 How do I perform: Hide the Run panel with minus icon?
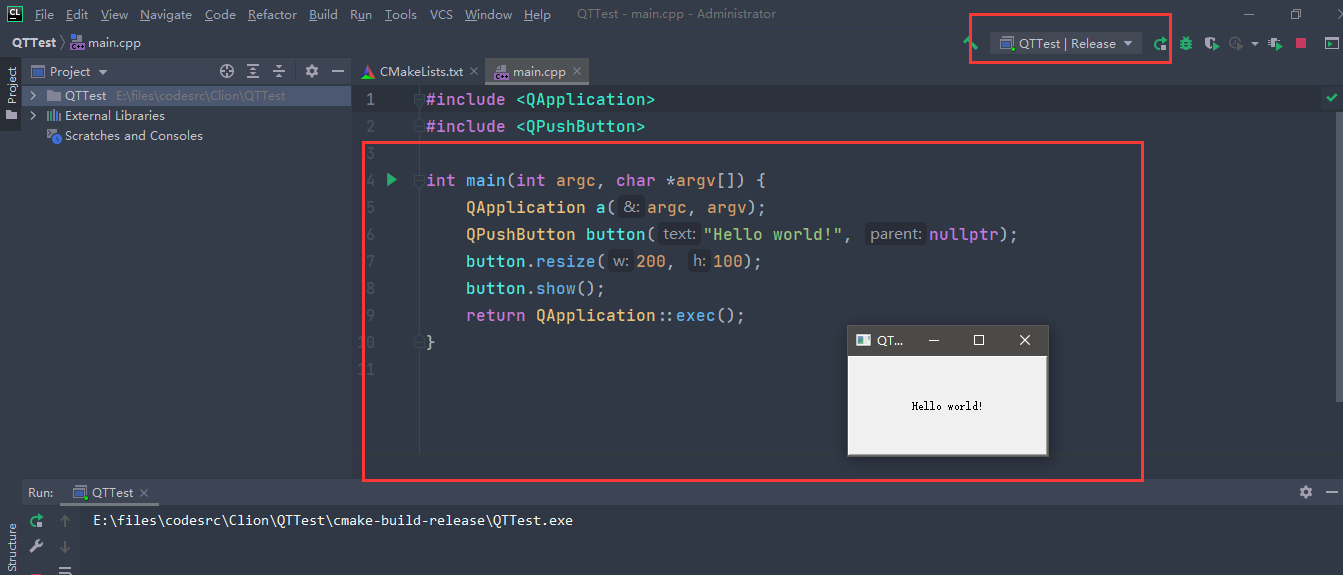pyautogui.click(x=1331, y=492)
